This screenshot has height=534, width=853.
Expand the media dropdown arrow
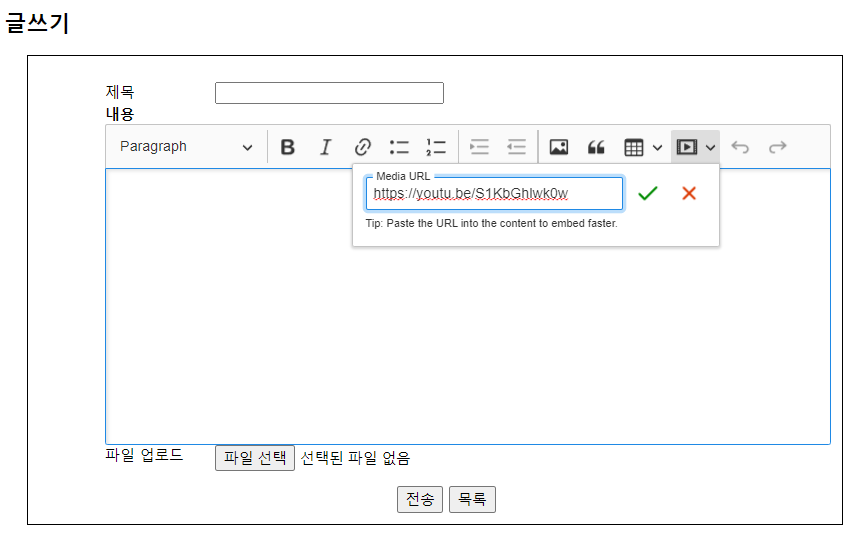pos(710,147)
